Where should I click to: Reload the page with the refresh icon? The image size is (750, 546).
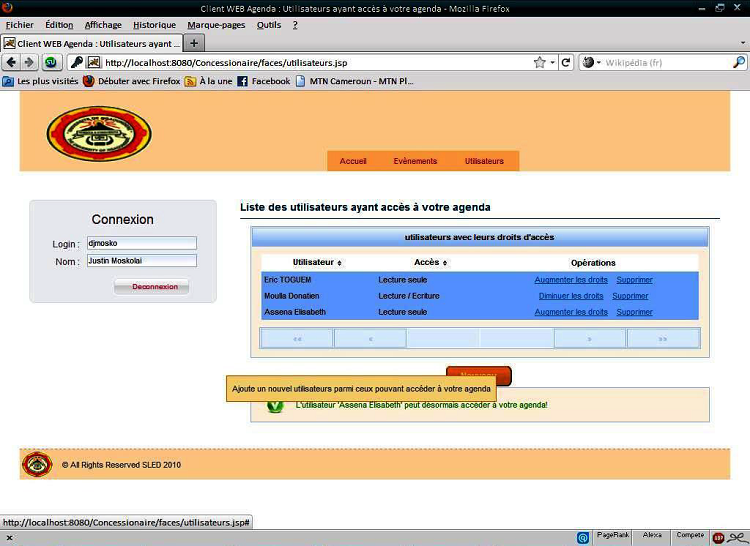click(x=566, y=62)
